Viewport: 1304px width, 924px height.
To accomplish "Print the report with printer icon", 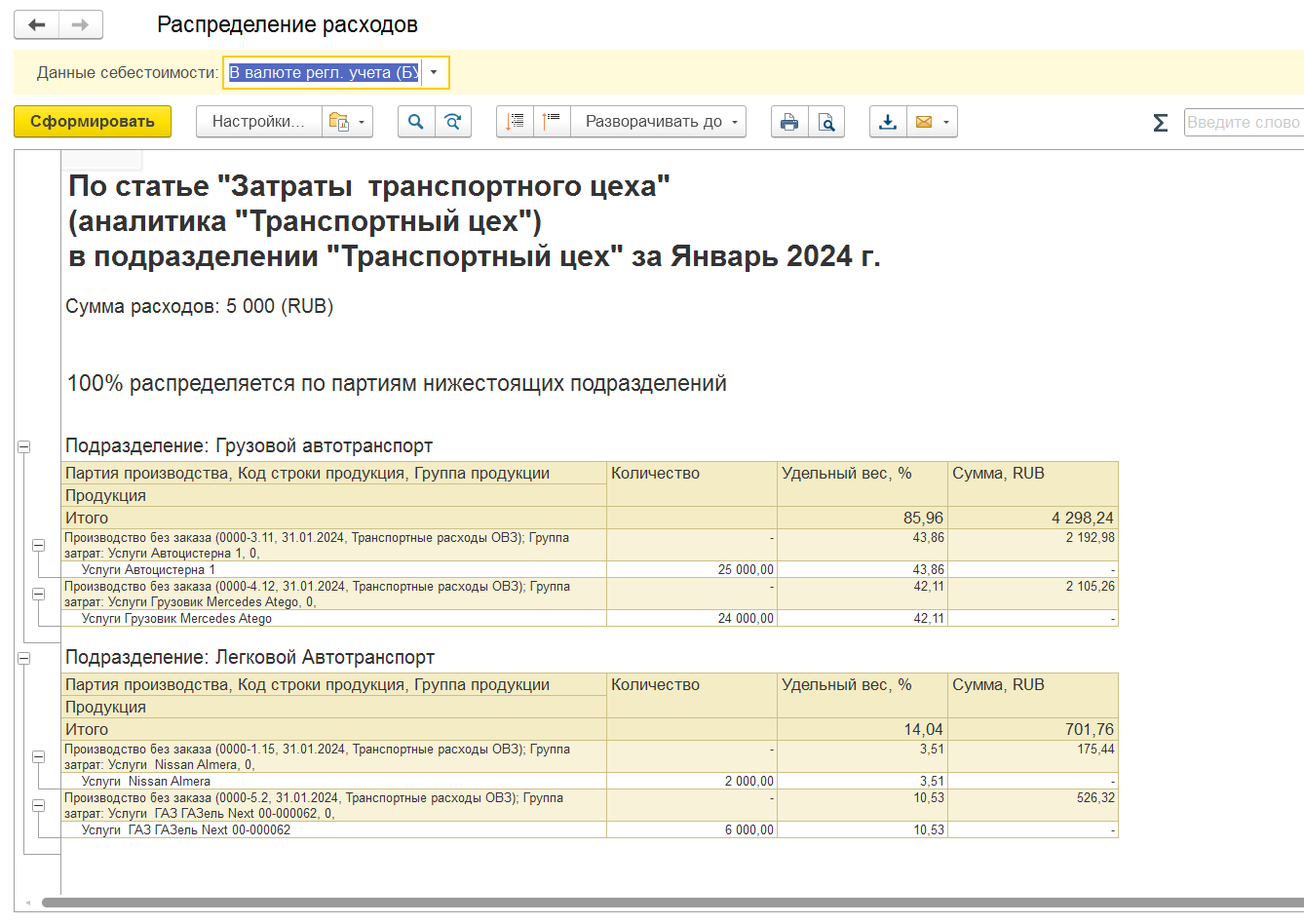I will [x=789, y=122].
